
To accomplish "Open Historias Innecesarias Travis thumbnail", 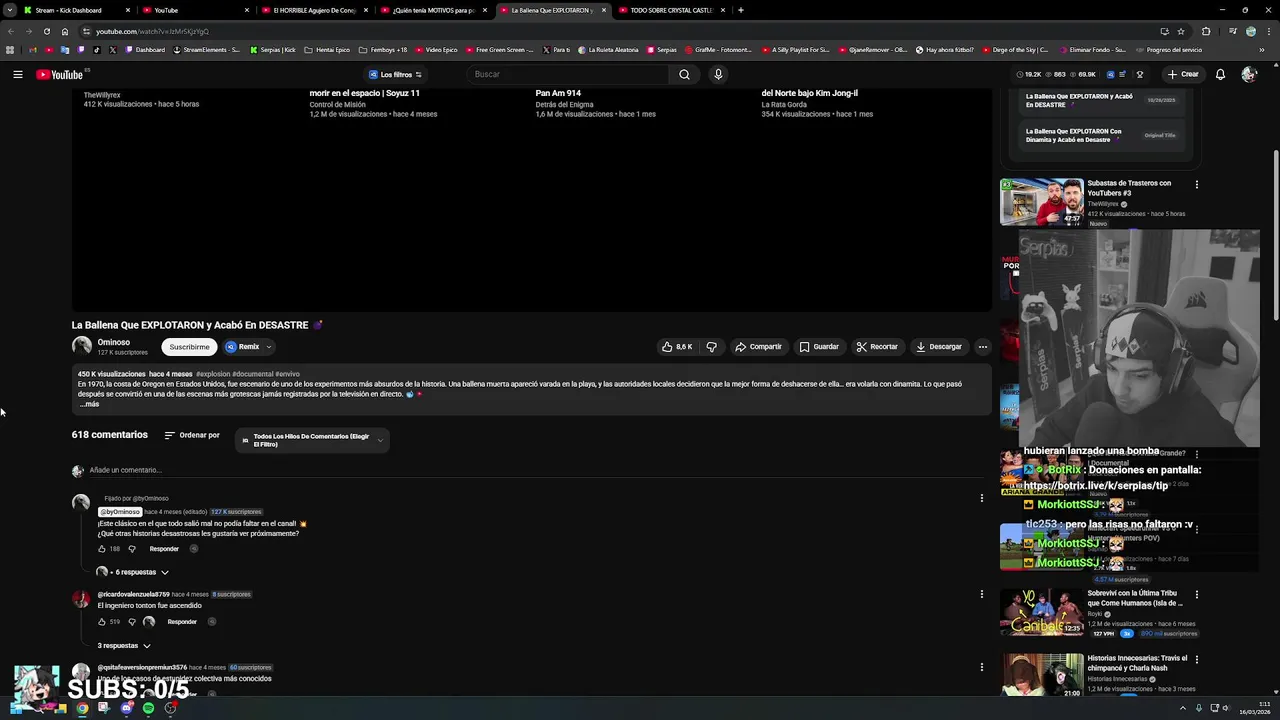I will tap(1041, 677).
